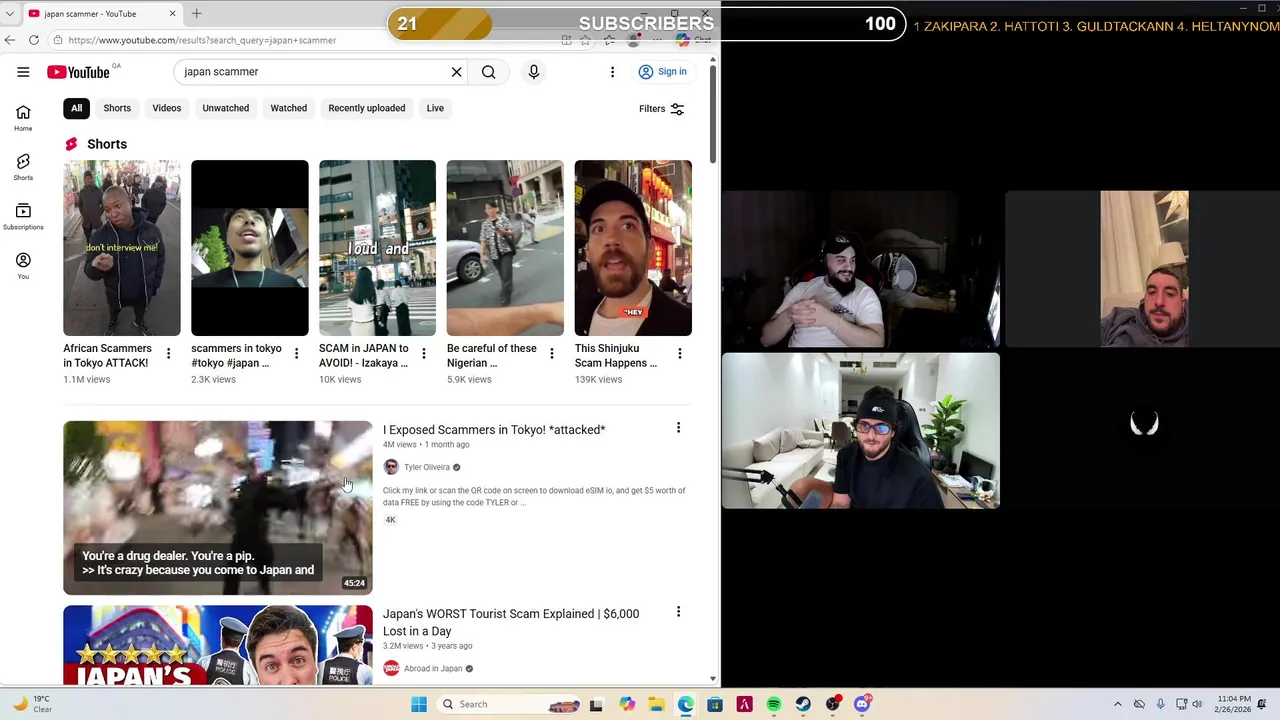This screenshot has height=720, width=1280.
Task: Go to Home in the sidebar
Action: (x=23, y=118)
